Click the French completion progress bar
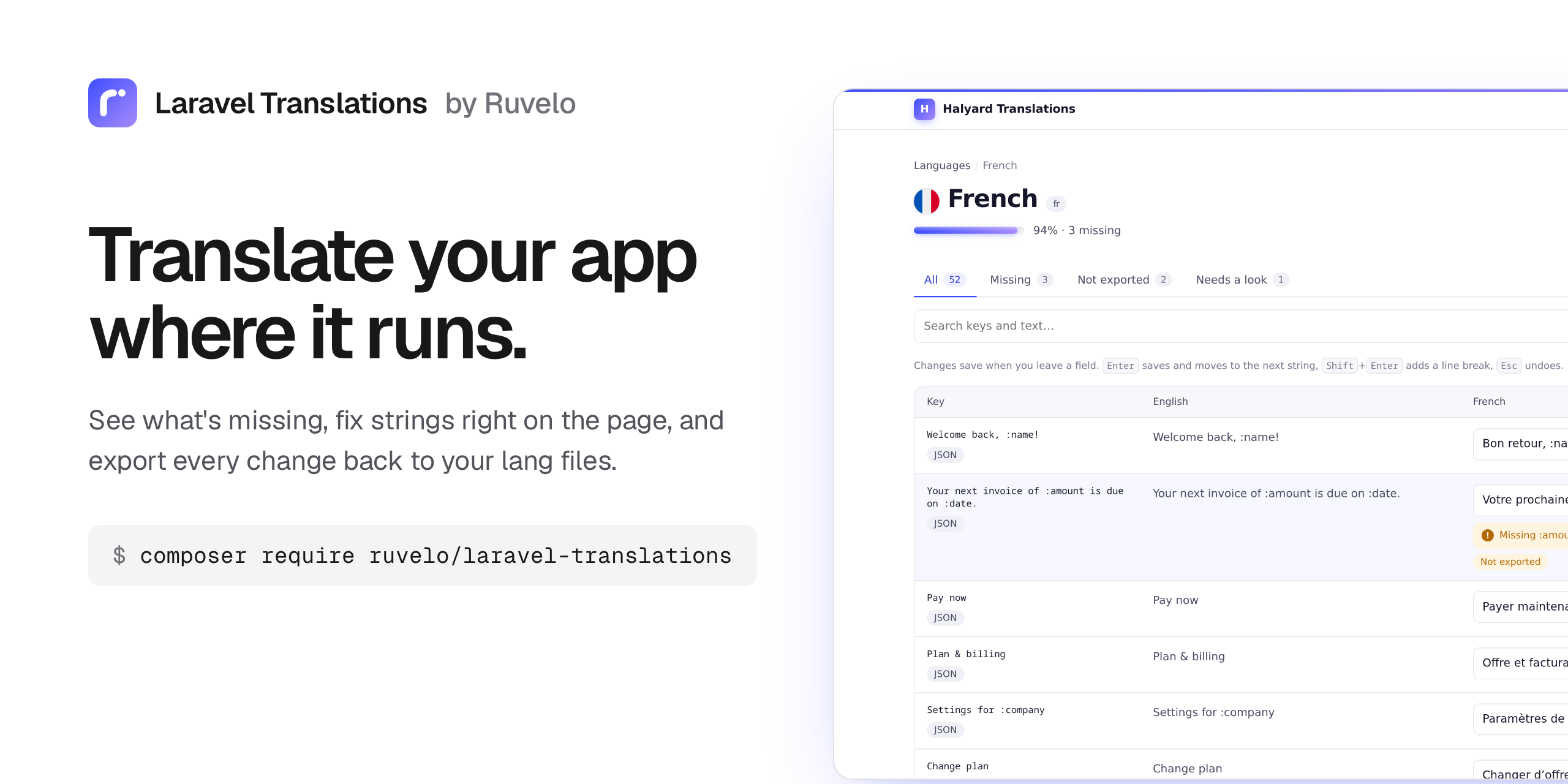 tap(968, 230)
